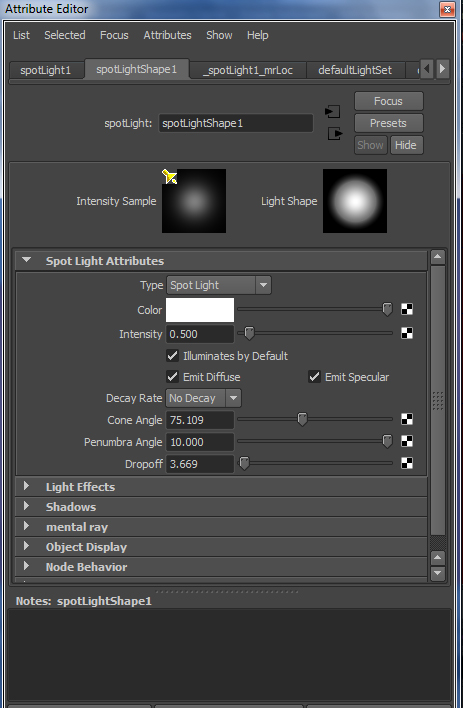Click the attribute list vertical scrollbar
The image size is (463, 708).
coord(437,402)
